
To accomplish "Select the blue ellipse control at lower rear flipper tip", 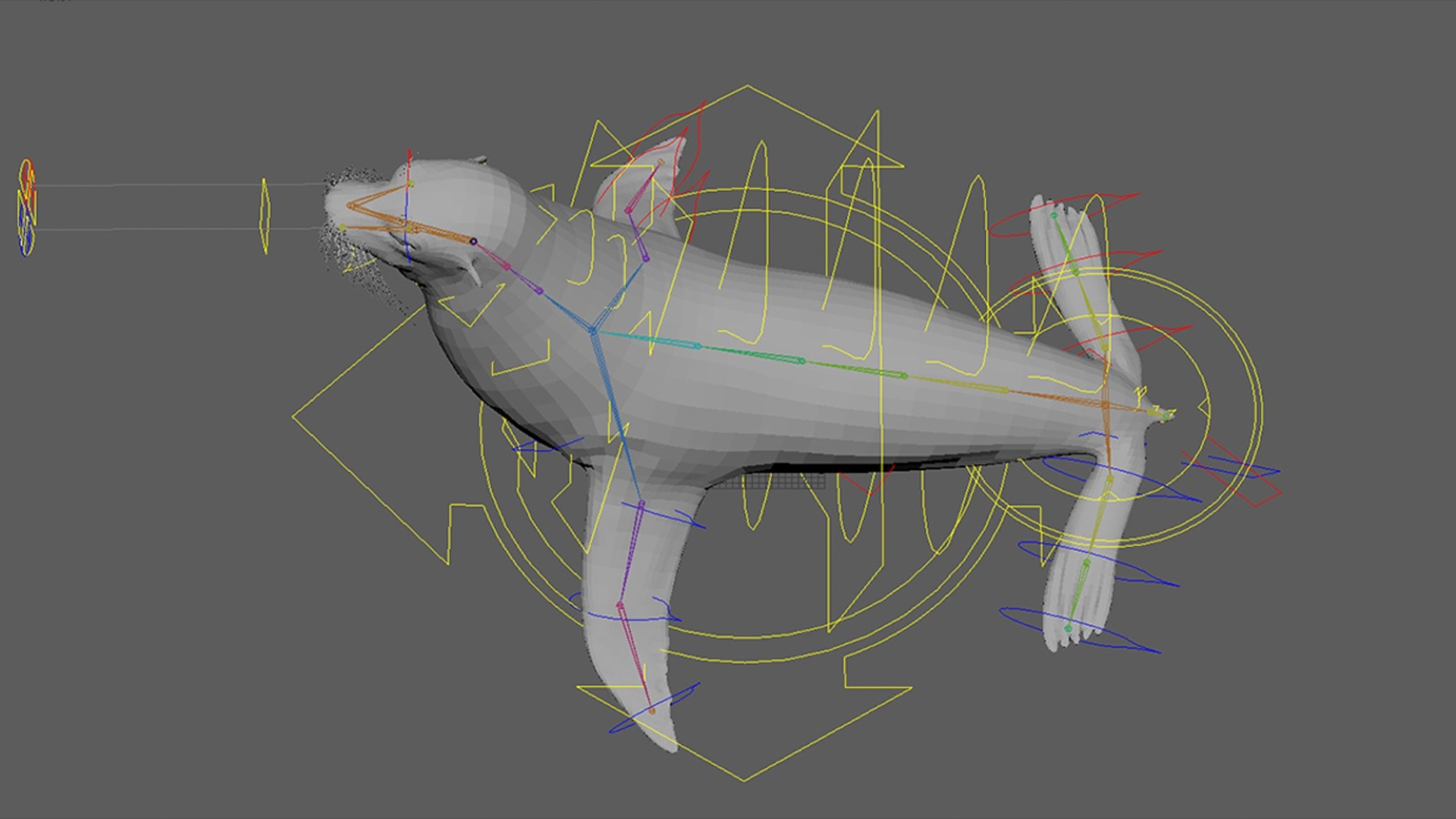I will (1080, 630).
